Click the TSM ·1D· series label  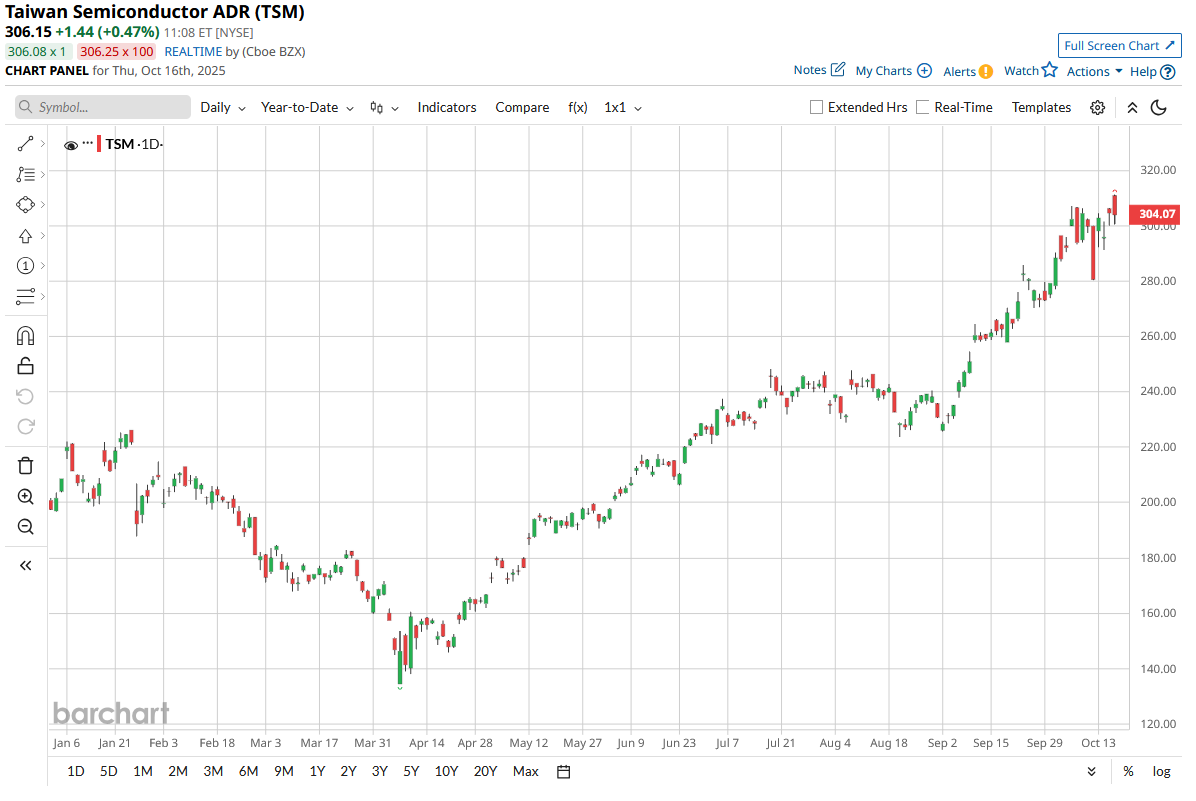point(134,144)
